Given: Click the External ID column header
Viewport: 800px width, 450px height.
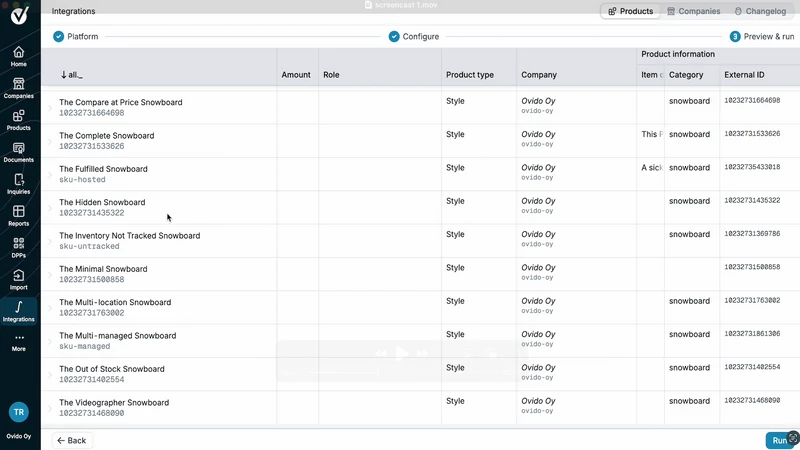Looking at the screenshot, I should coord(744,74).
